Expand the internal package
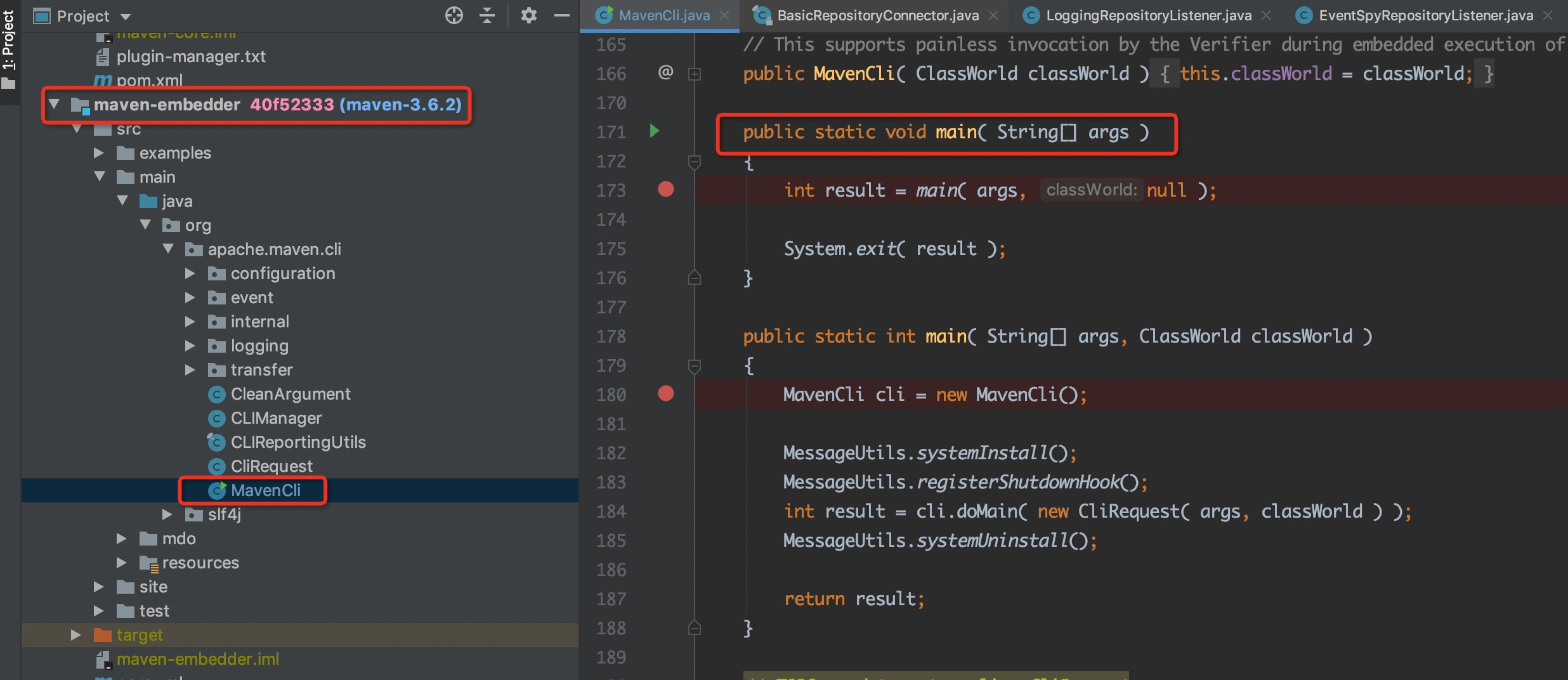 [x=190, y=322]
